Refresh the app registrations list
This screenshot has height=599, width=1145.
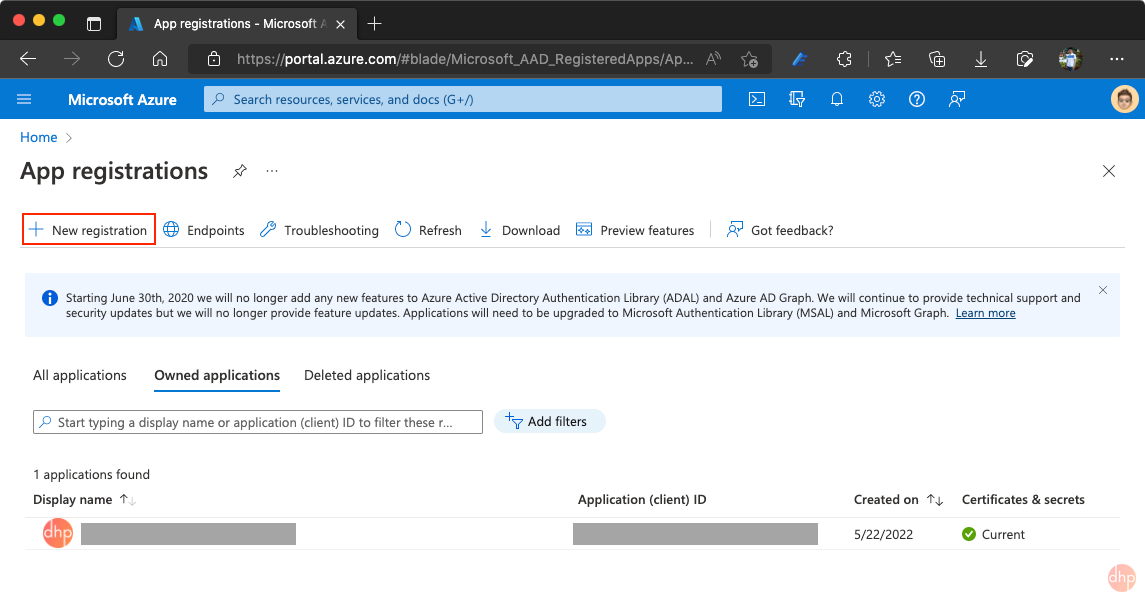coord(428,230)
